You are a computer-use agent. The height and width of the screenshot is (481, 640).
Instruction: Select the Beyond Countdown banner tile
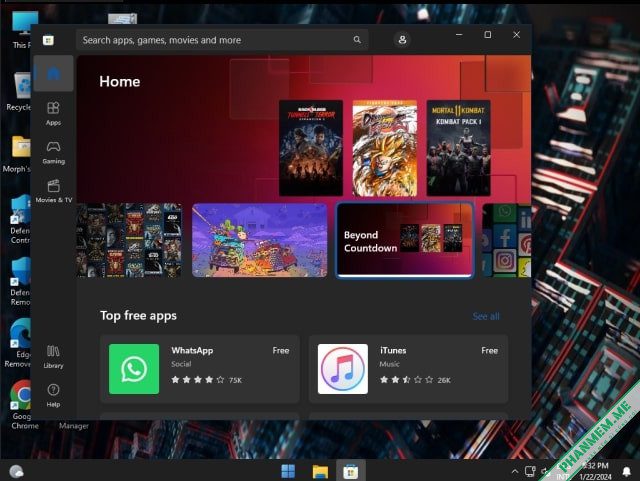[404, 240]
